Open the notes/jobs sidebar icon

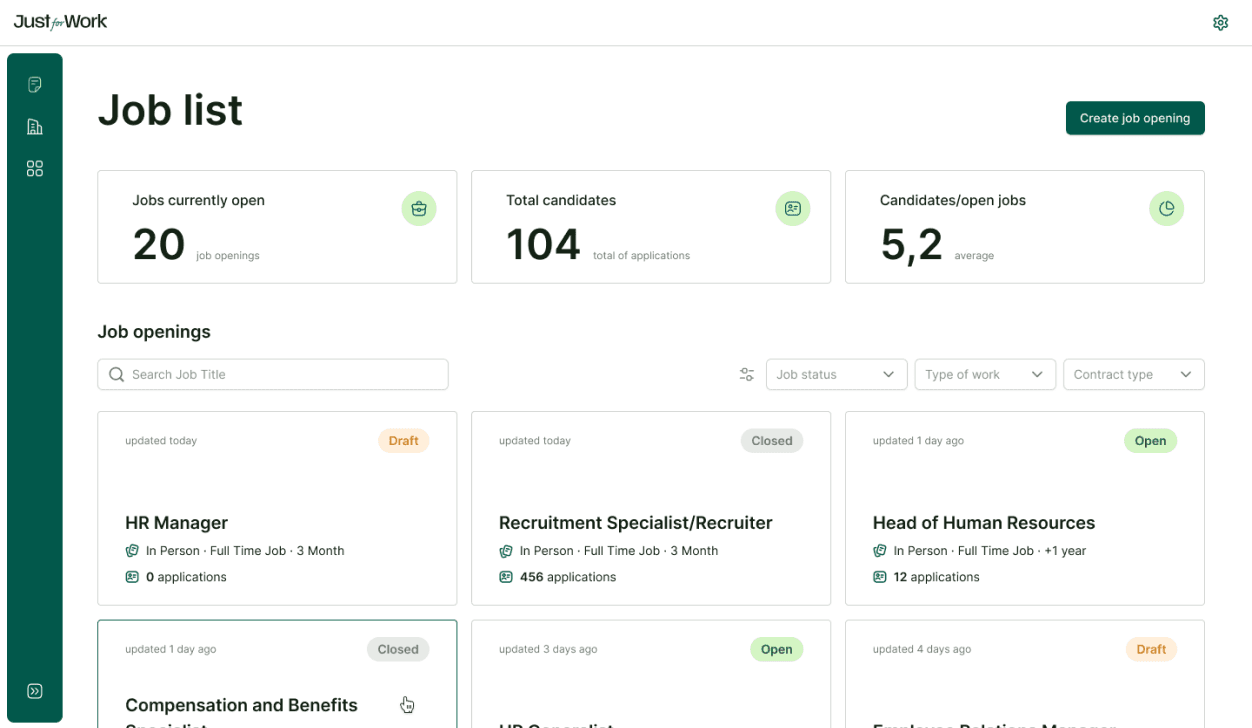(35, 84)
